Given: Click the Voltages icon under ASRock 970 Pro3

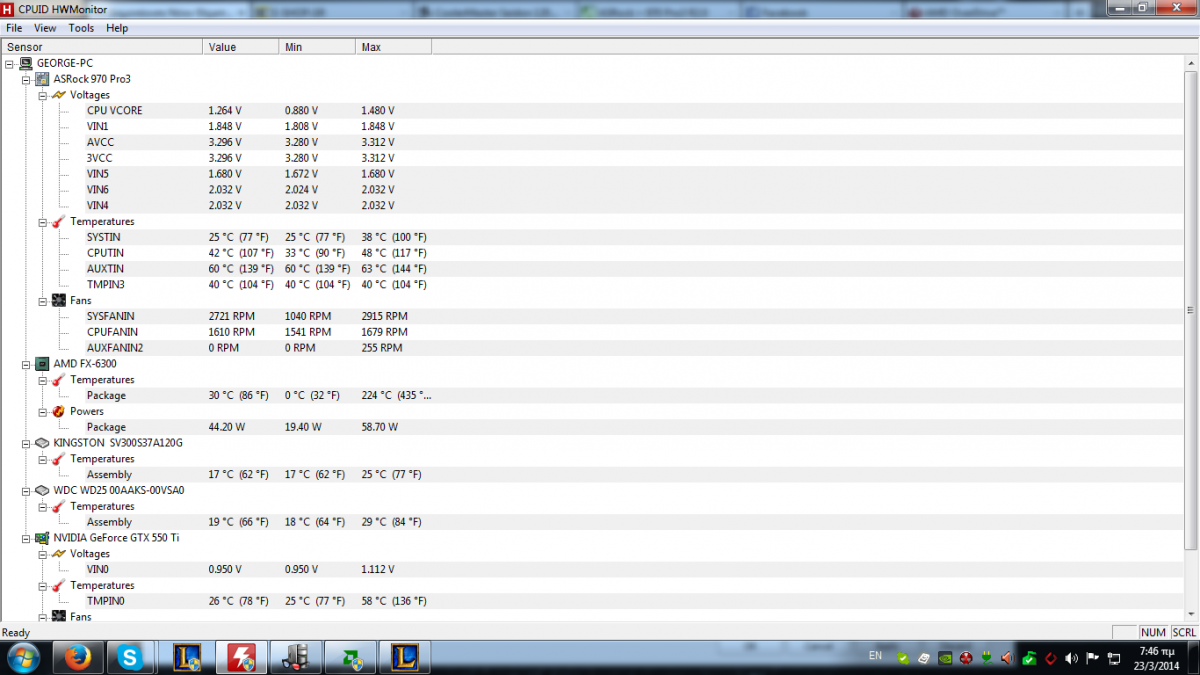Looking at the screenshot, I should point(59,95).
